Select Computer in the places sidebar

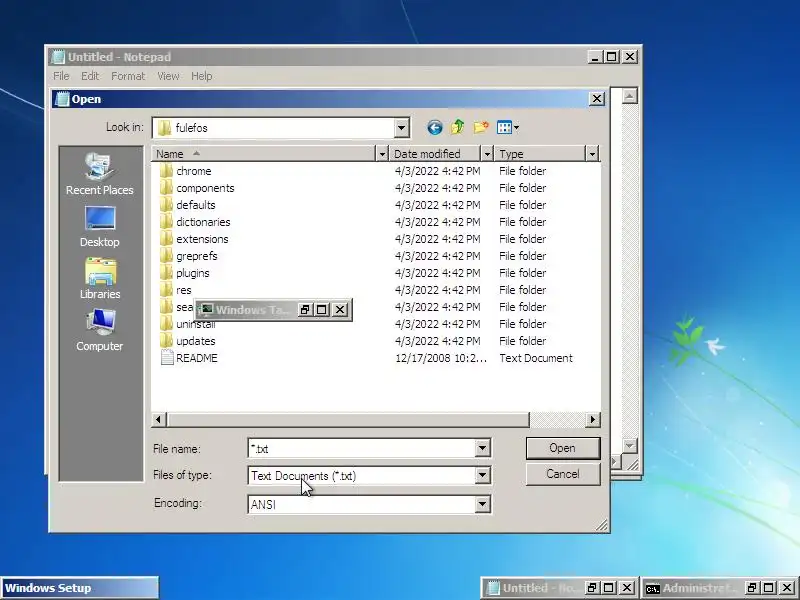(99, 331)
